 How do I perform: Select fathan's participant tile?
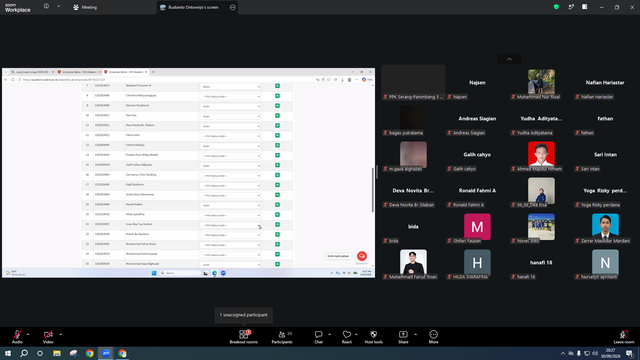click(605, 118)
